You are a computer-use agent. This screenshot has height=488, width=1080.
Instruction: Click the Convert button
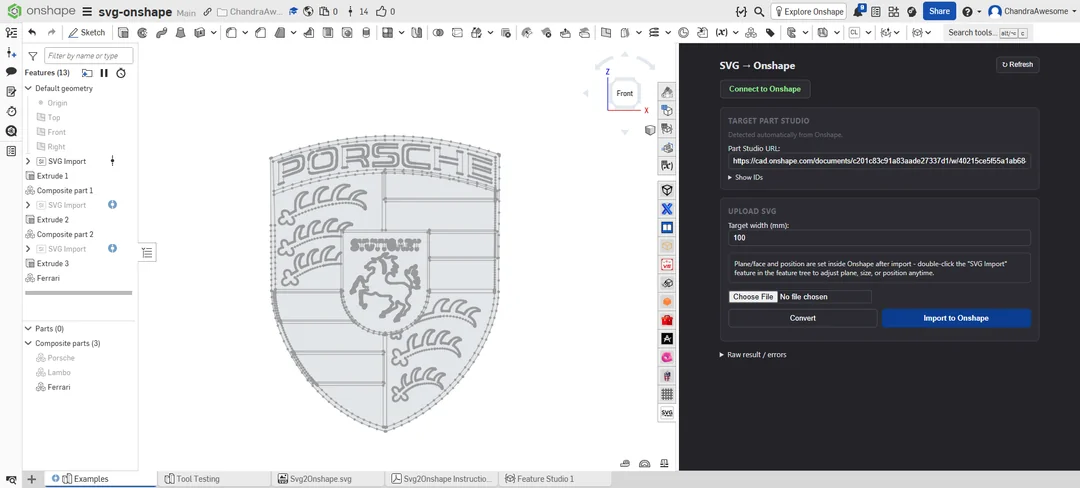point(802,318)
